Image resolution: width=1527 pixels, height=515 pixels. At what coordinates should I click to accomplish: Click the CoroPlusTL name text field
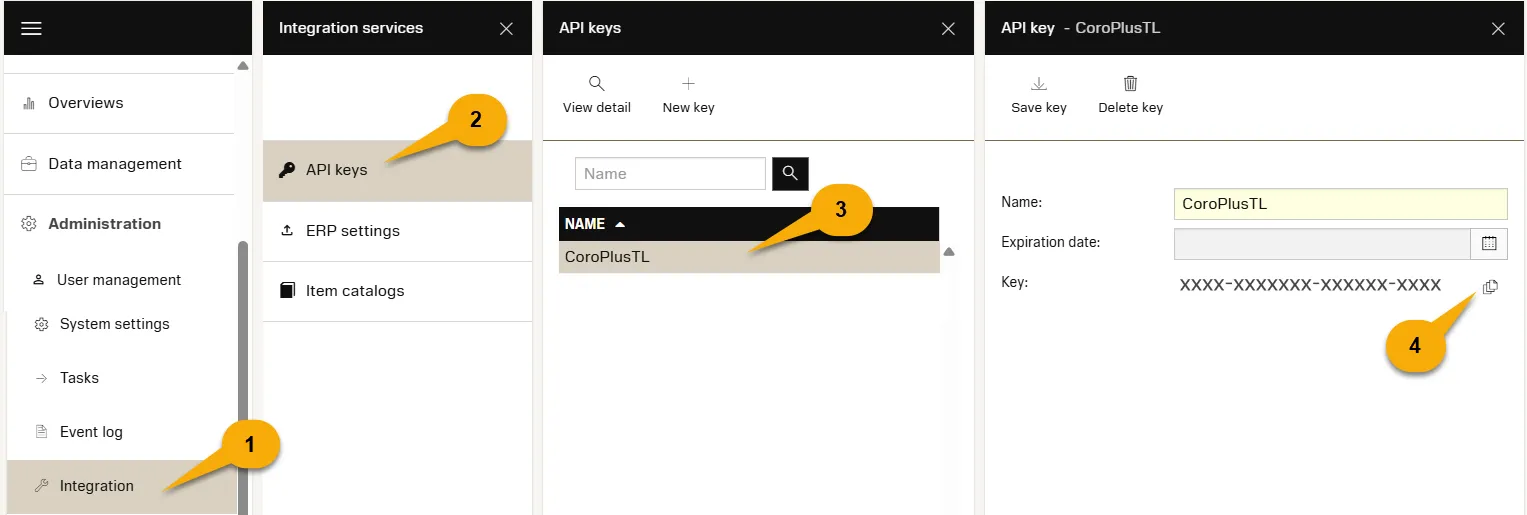pos(1339,204)
